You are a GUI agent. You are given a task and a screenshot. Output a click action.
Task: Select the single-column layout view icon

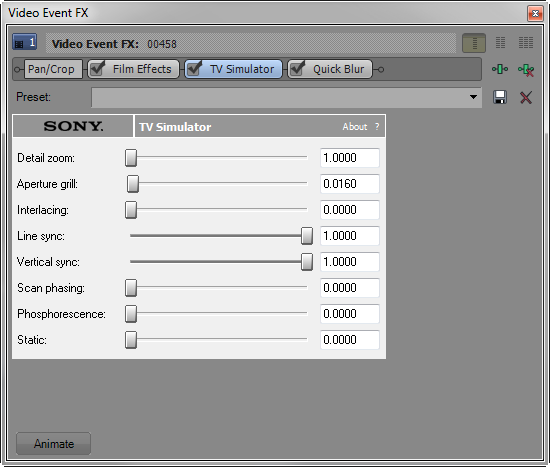474,43
